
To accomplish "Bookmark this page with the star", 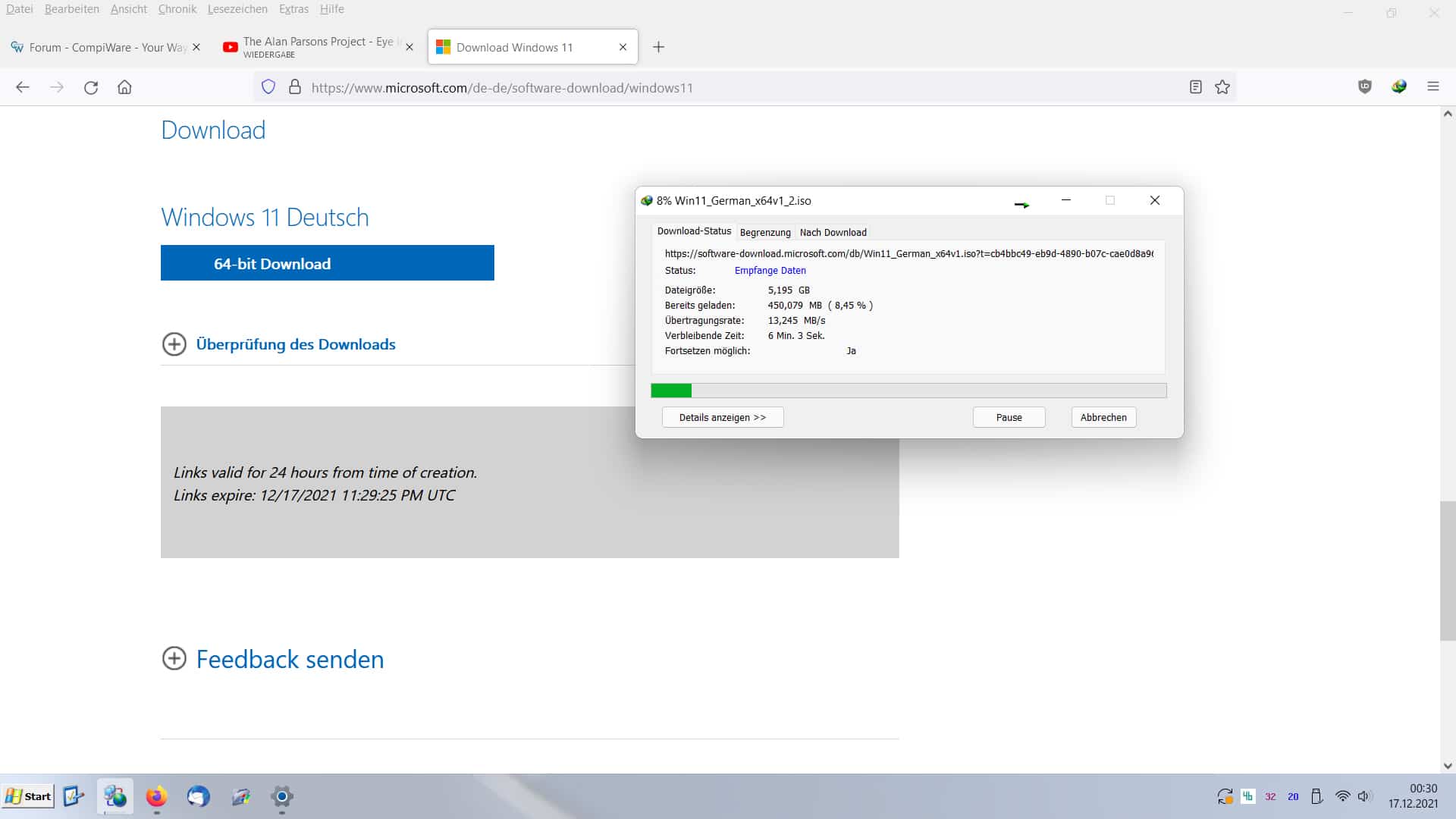I will (1222, 87).
